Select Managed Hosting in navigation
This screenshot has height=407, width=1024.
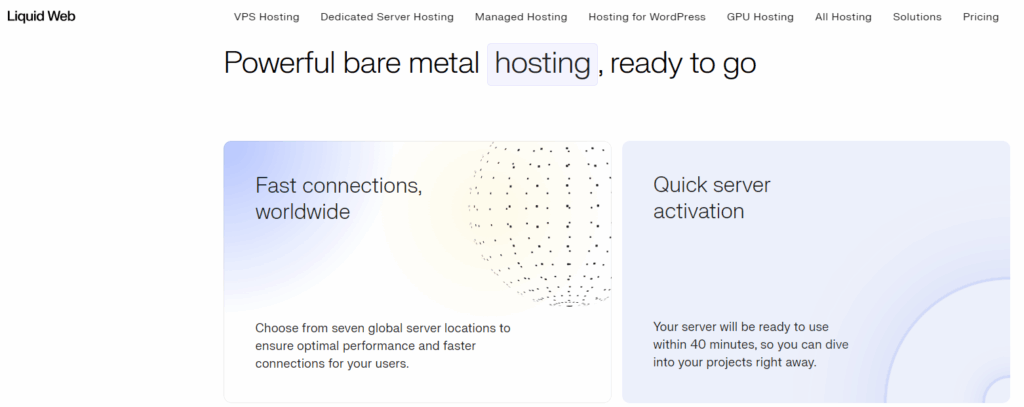point(520,17)
